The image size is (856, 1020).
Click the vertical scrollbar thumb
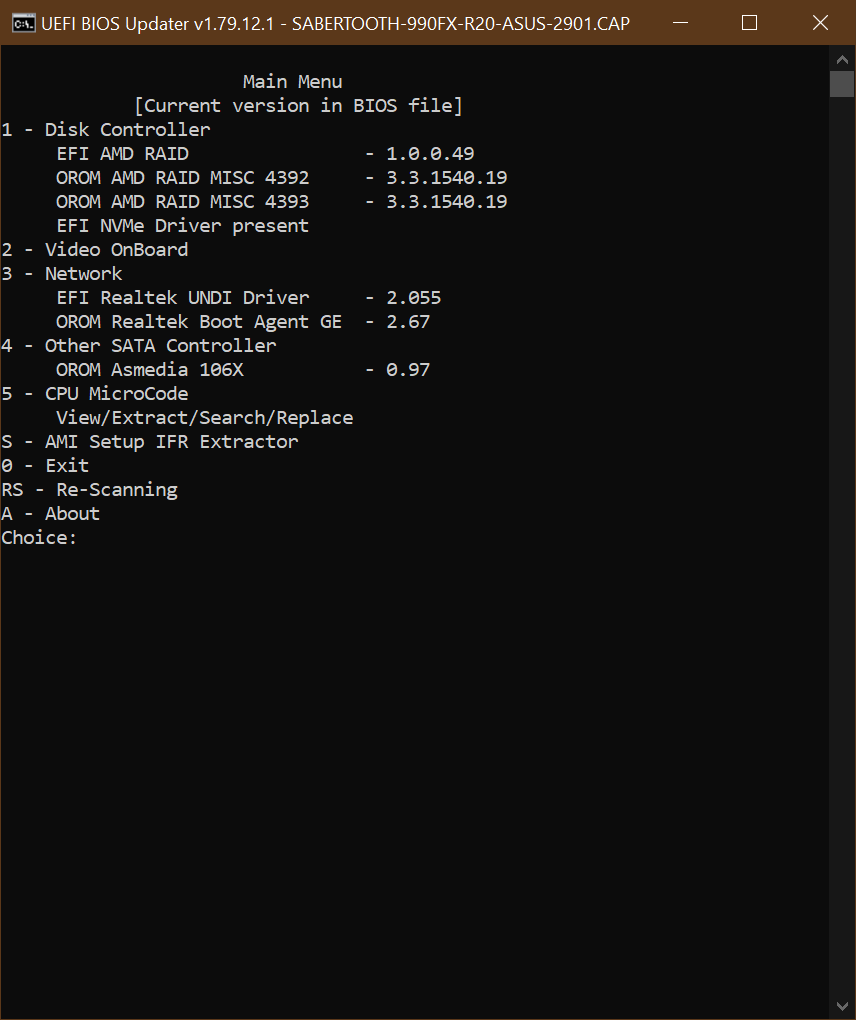click(x=842, y=84)
